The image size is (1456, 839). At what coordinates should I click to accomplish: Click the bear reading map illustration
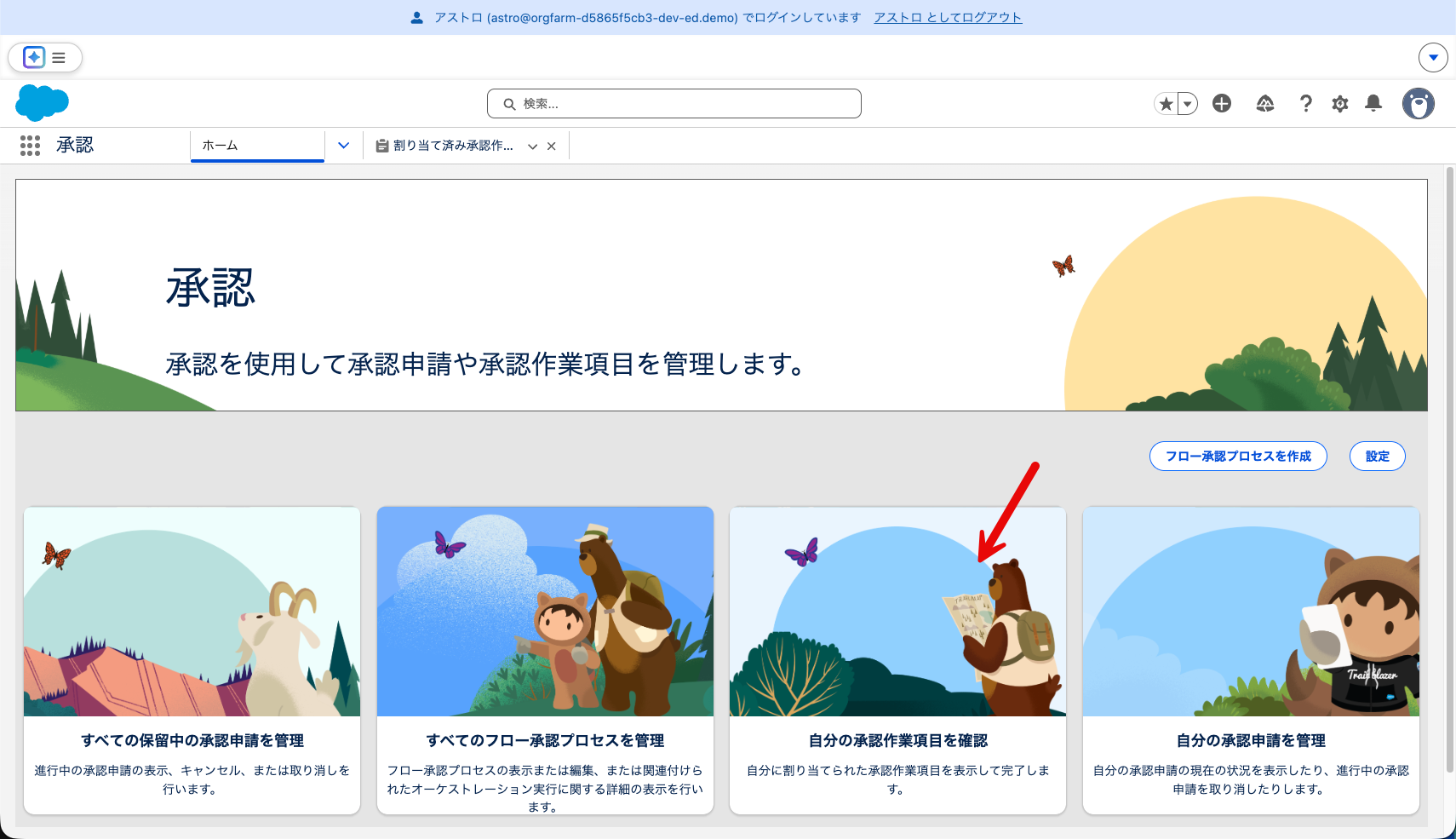(898, 612)
